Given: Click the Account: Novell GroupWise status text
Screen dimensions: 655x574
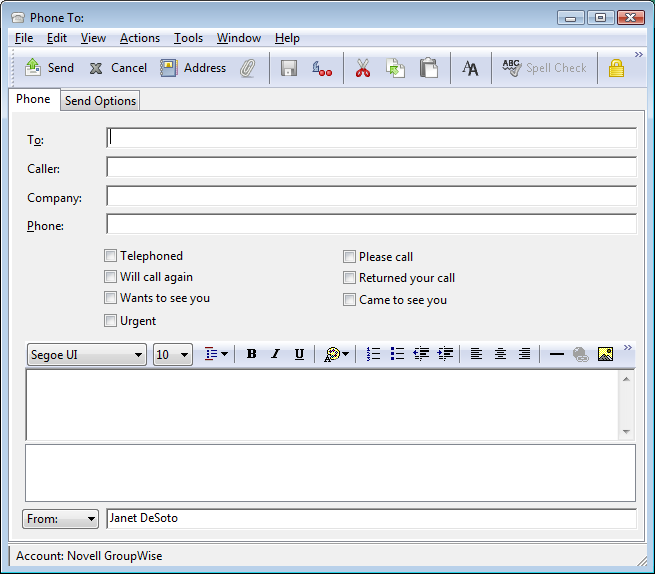Looking at the screenshot, I should click(89, 556).
